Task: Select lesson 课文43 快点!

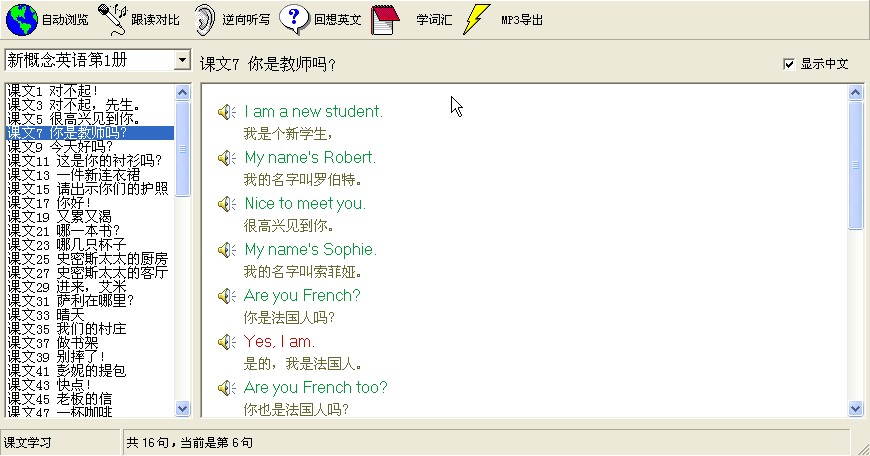Action: (90, 384)
